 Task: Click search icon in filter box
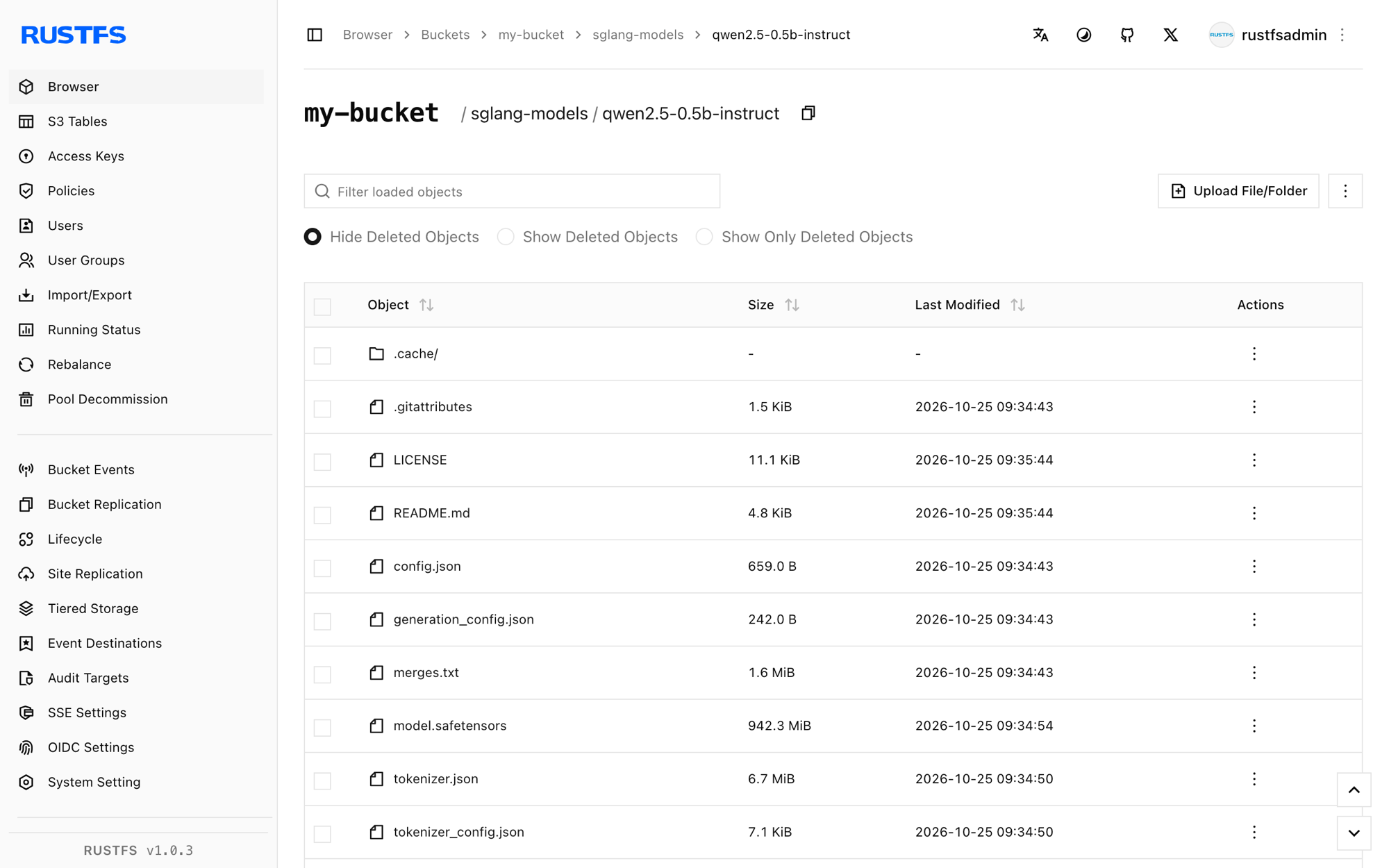tap(322, 191)
